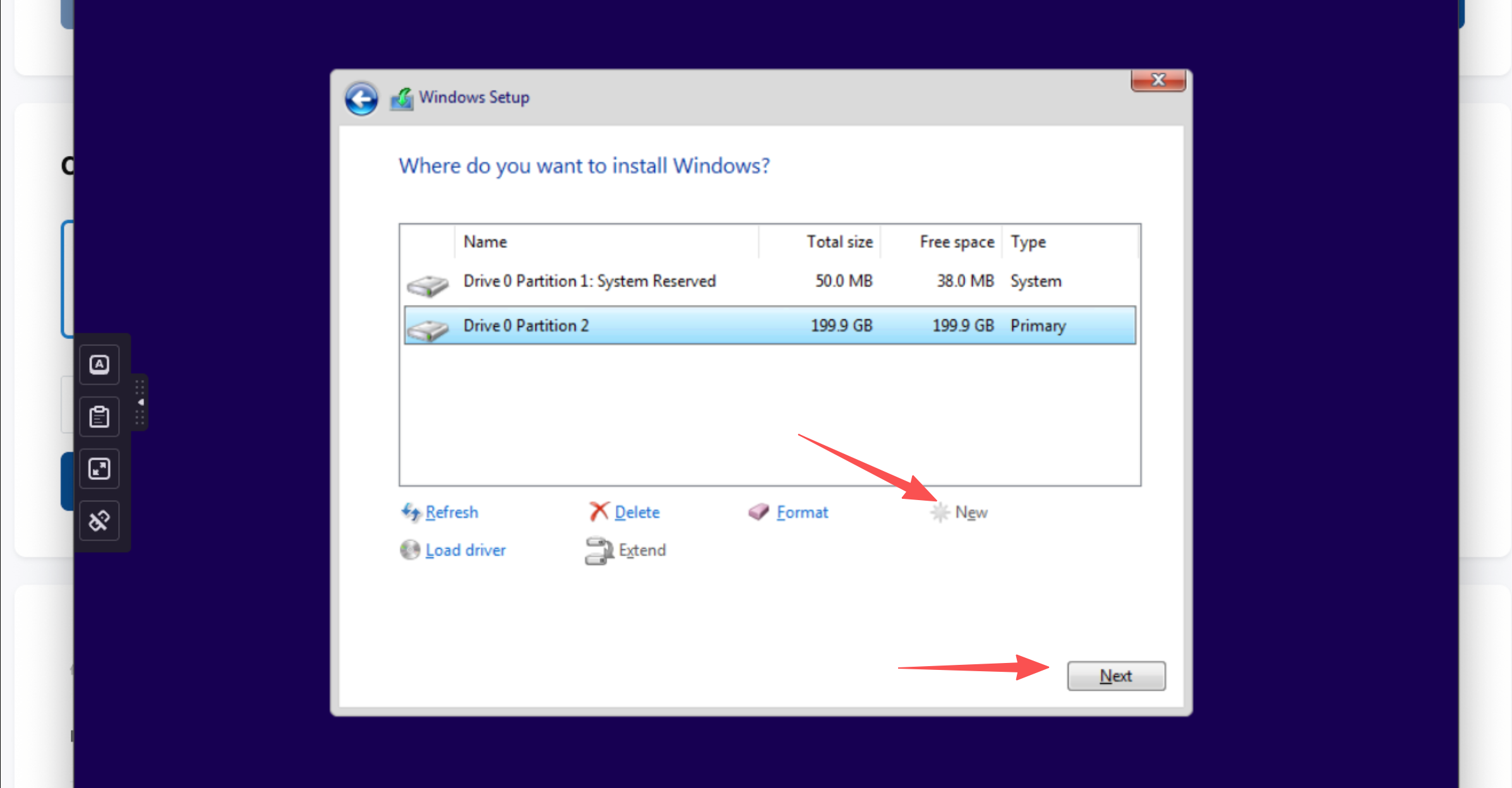Viewport: 1512px width, 788px height.
Task: Click the disconnect icon in side toolbar
Action: pos(99,521)
